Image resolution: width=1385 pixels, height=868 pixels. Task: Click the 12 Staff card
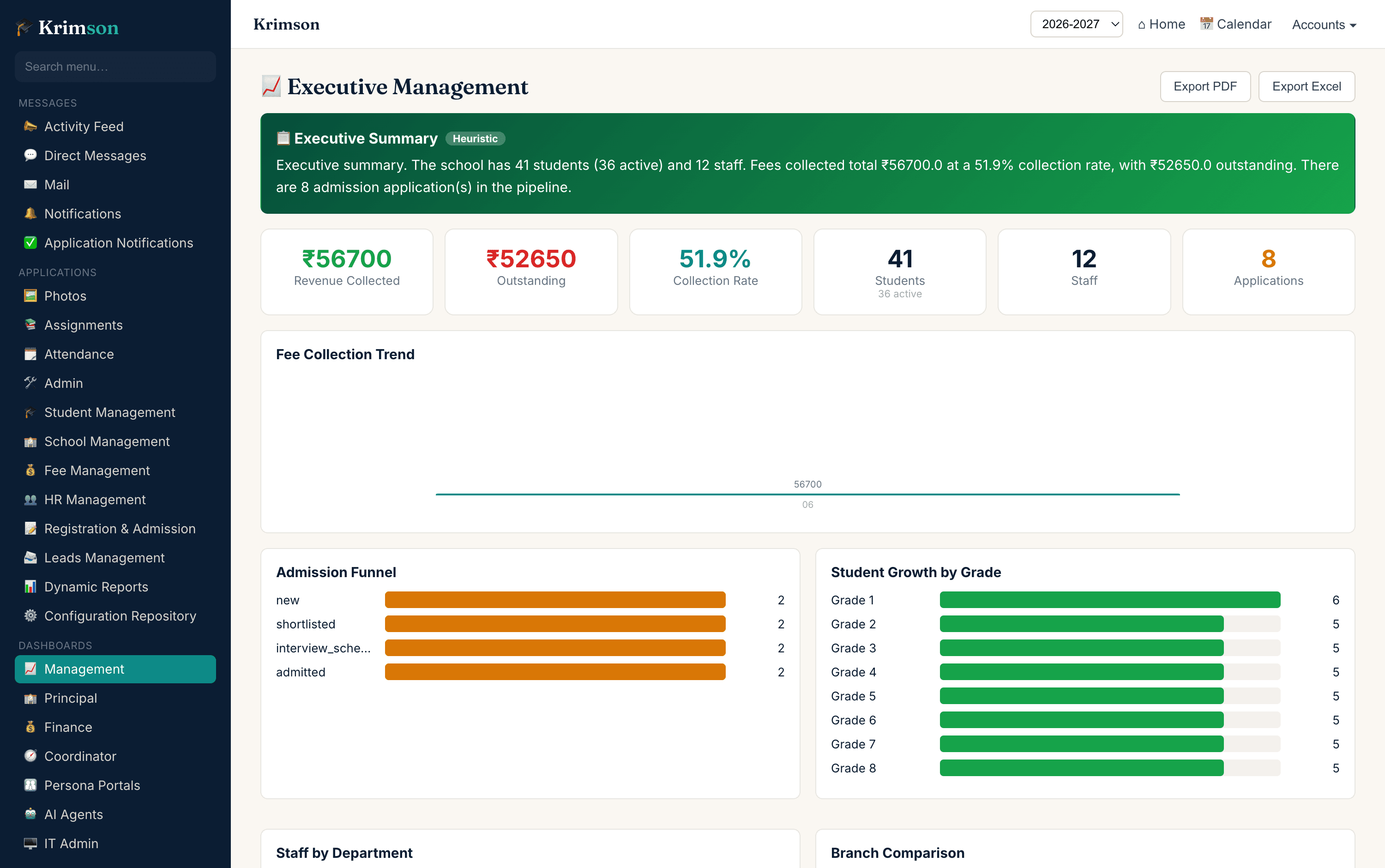pos(1084,272)
